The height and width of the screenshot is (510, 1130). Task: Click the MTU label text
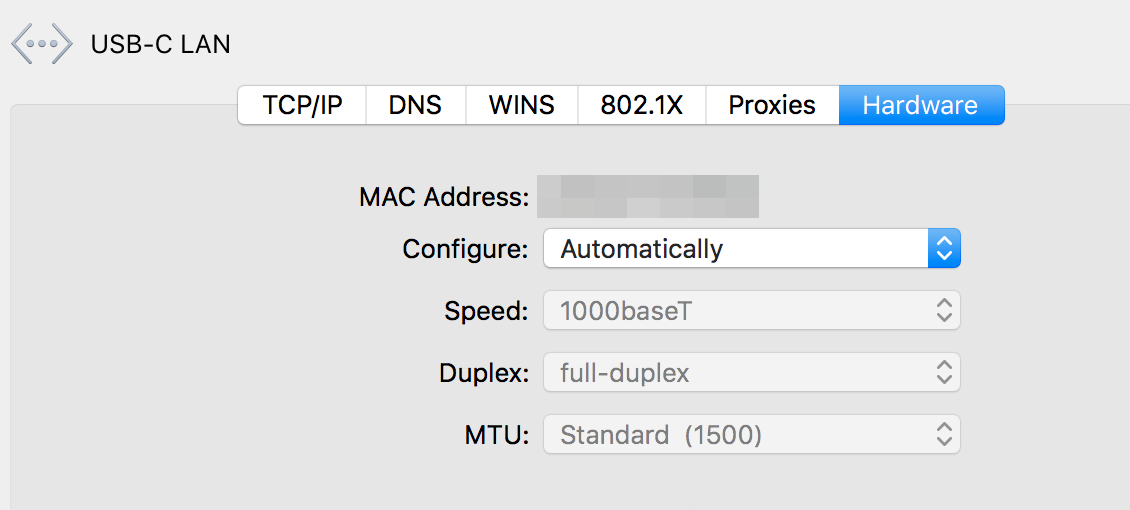(x=497, y=435)
